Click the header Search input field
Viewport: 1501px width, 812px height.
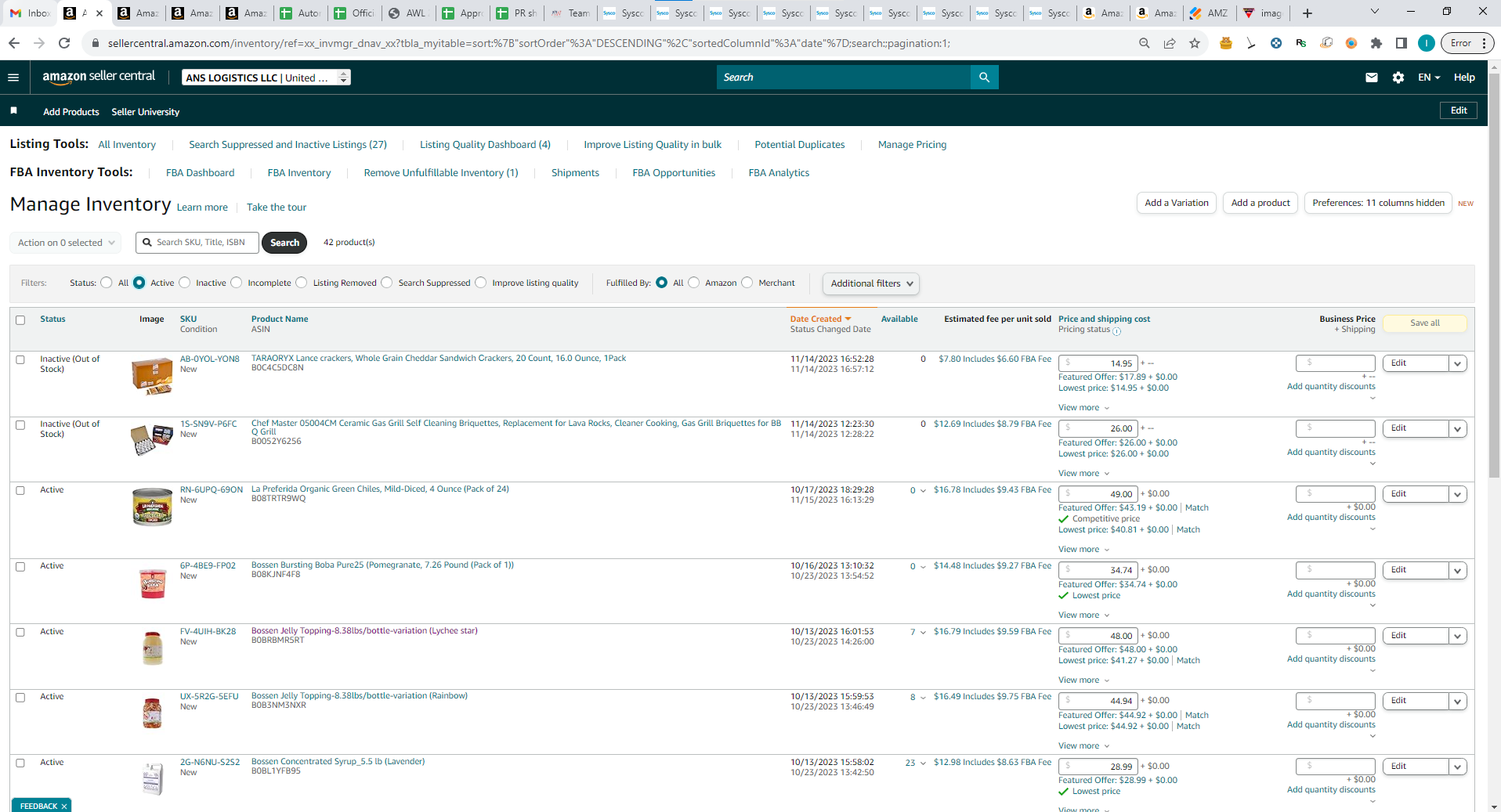coord(844,78)
